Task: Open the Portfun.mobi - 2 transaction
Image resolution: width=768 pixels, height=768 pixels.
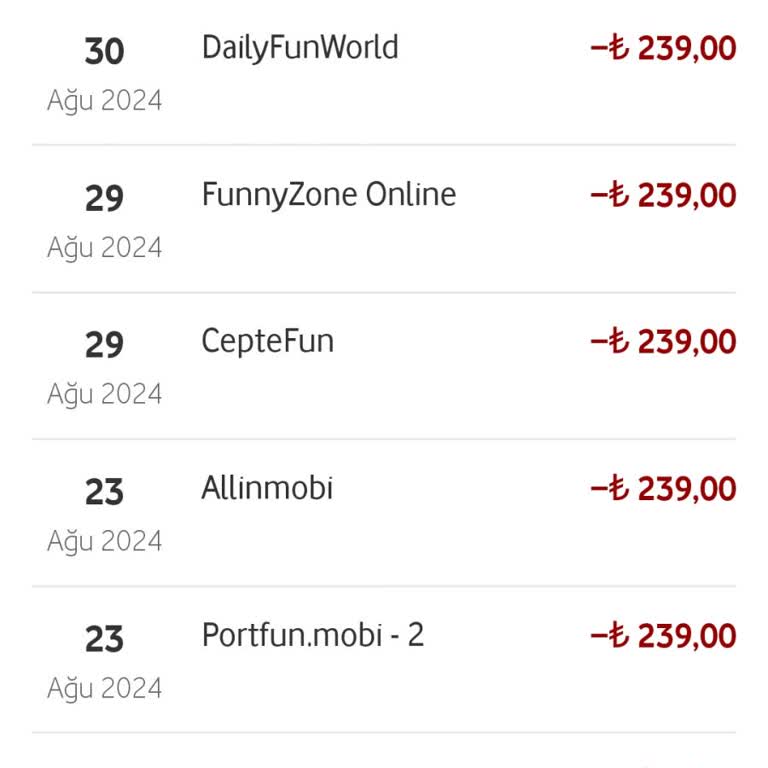Action: pos(312,635)
